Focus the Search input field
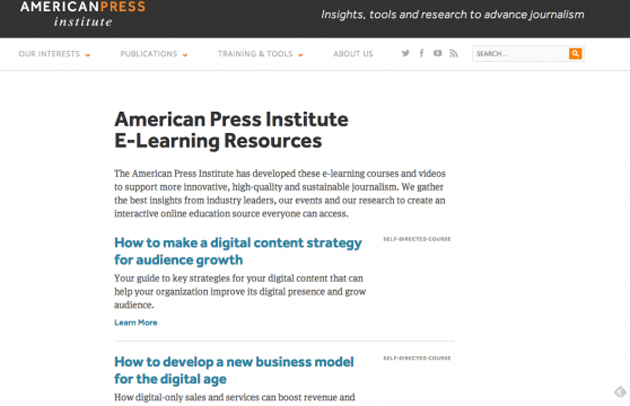630x406 pixels. [520, 53]
